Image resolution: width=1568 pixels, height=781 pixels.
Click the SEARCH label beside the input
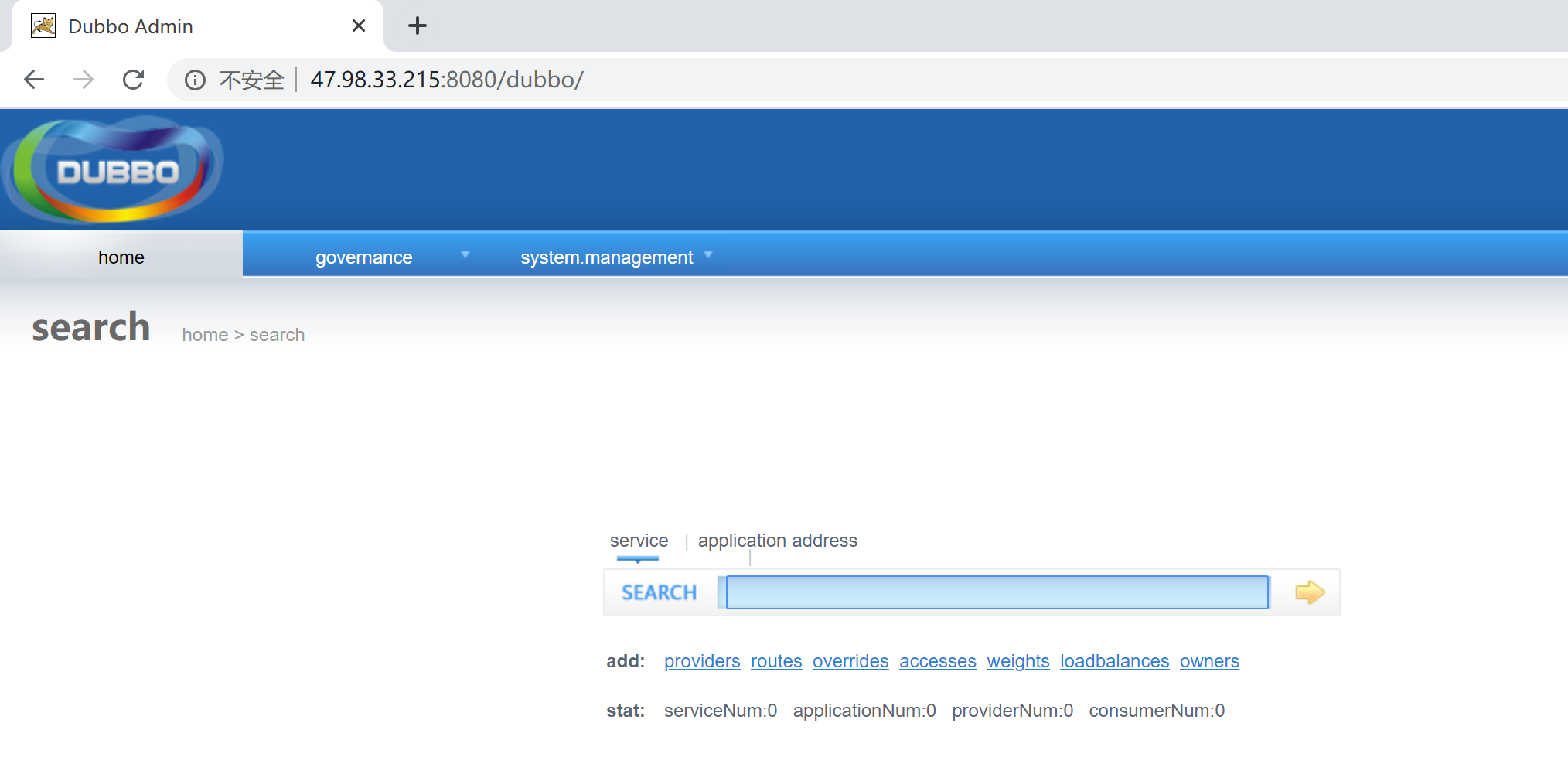pyautogui.click(x=660, y=592)
